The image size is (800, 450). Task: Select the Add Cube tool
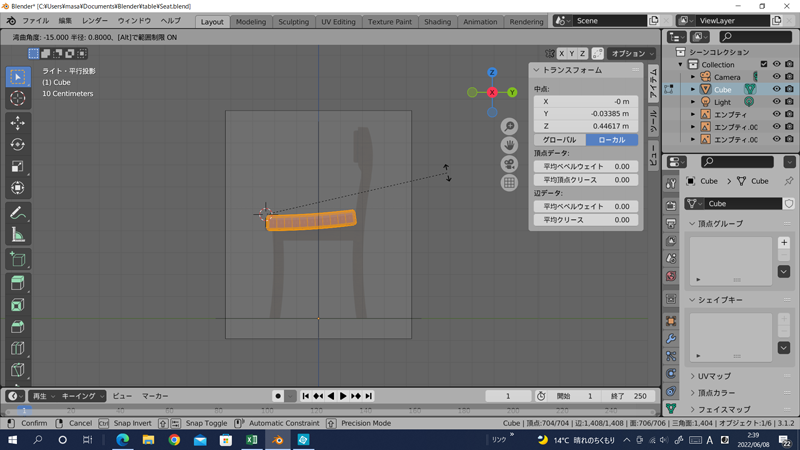18,259
